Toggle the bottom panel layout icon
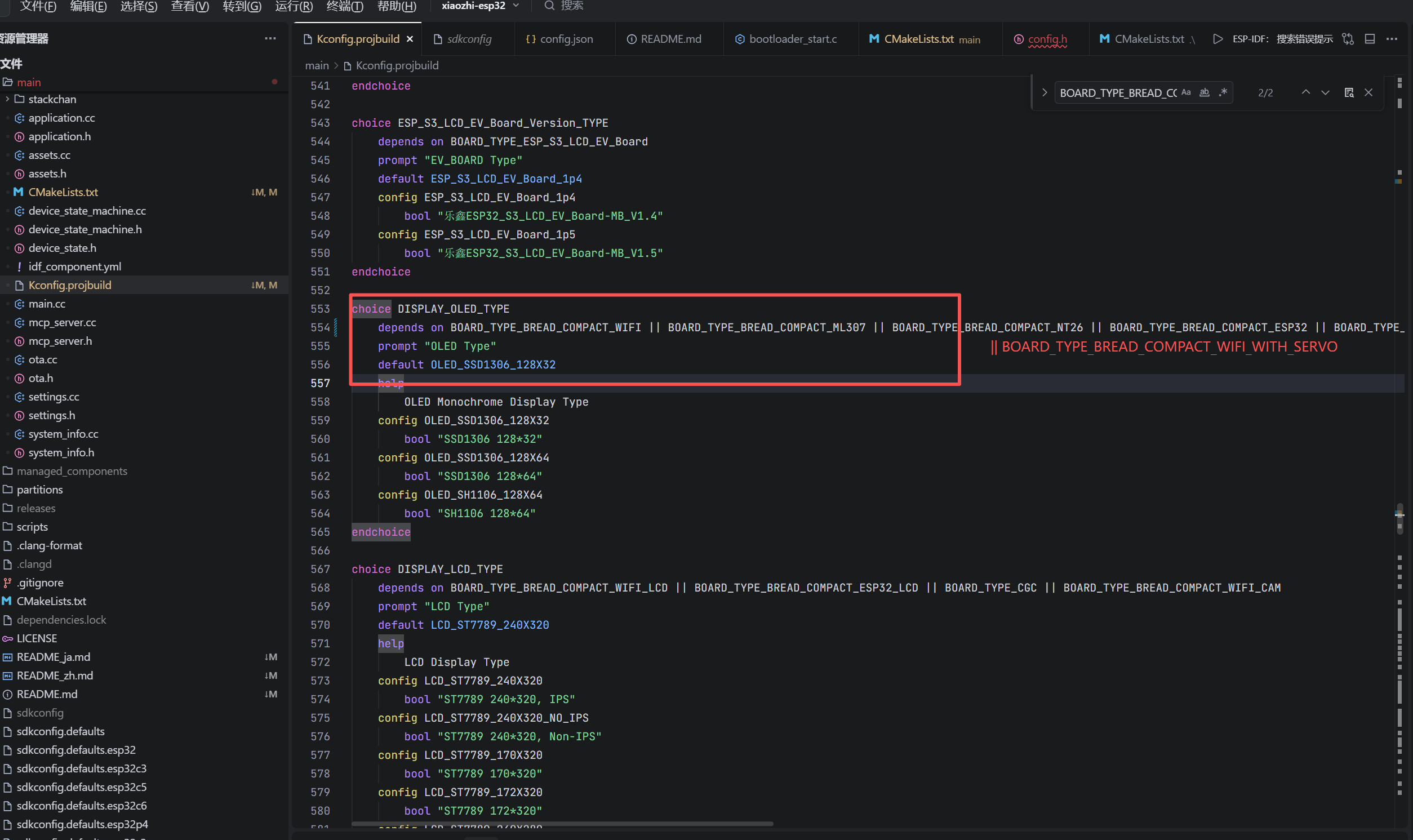The height and width of the screenshot is (840, 1413). point(1370,39)
